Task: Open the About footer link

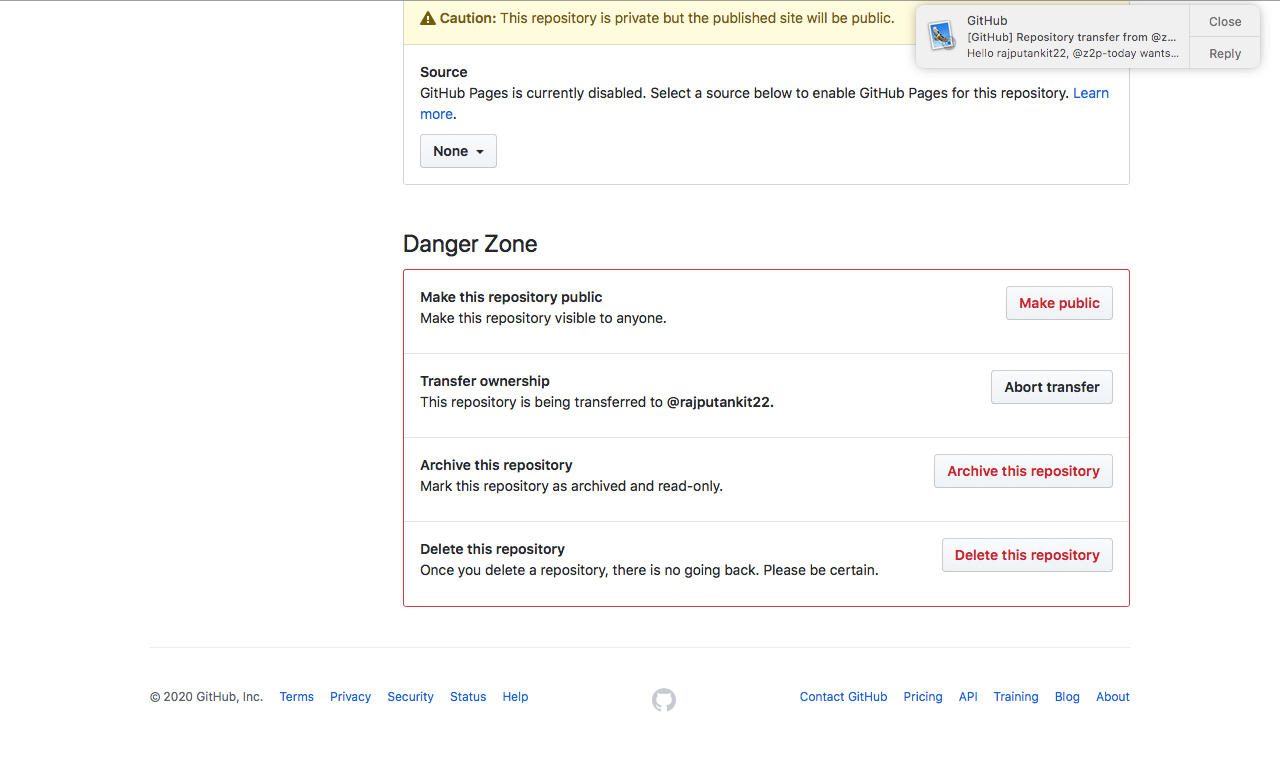Action: coord(1113,697)
